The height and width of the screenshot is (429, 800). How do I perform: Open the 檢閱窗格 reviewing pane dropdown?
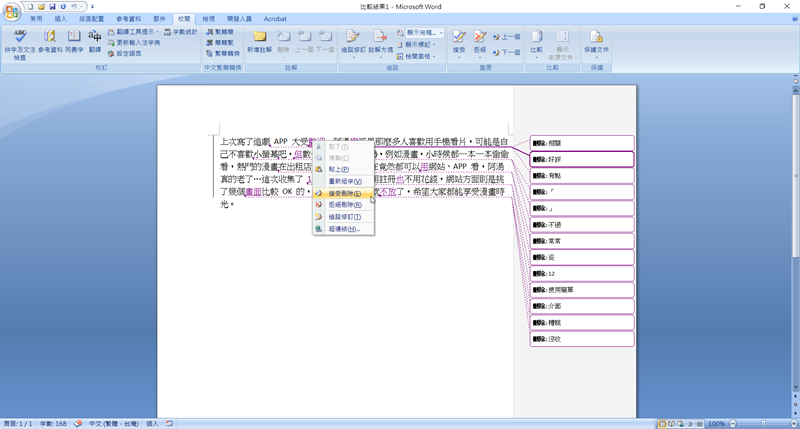420,57
